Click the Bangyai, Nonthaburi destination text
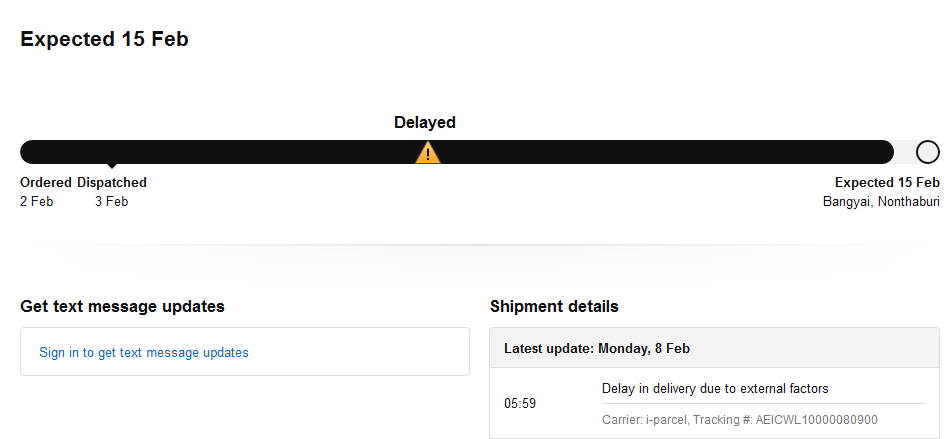The height and width of the screenshot is (439, 952). pos(881,202)
